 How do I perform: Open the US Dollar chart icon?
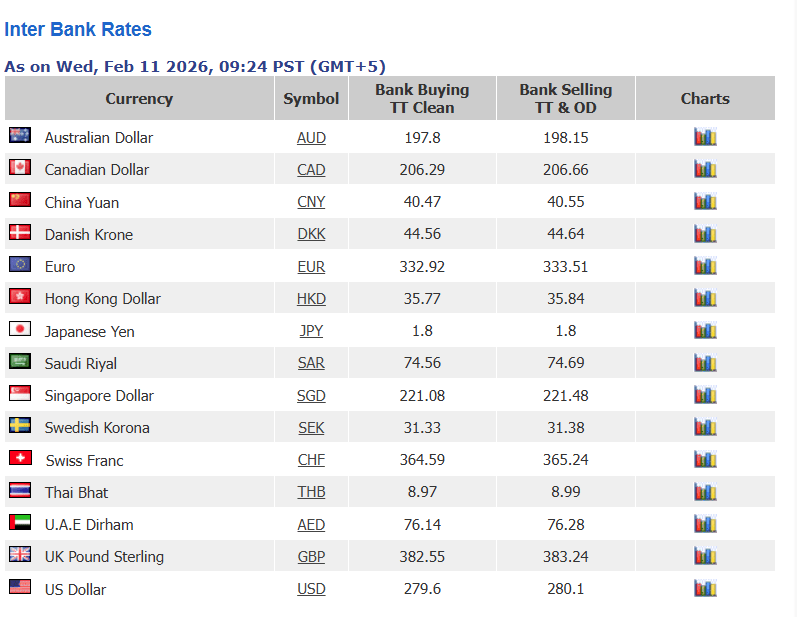pos(705,588)
